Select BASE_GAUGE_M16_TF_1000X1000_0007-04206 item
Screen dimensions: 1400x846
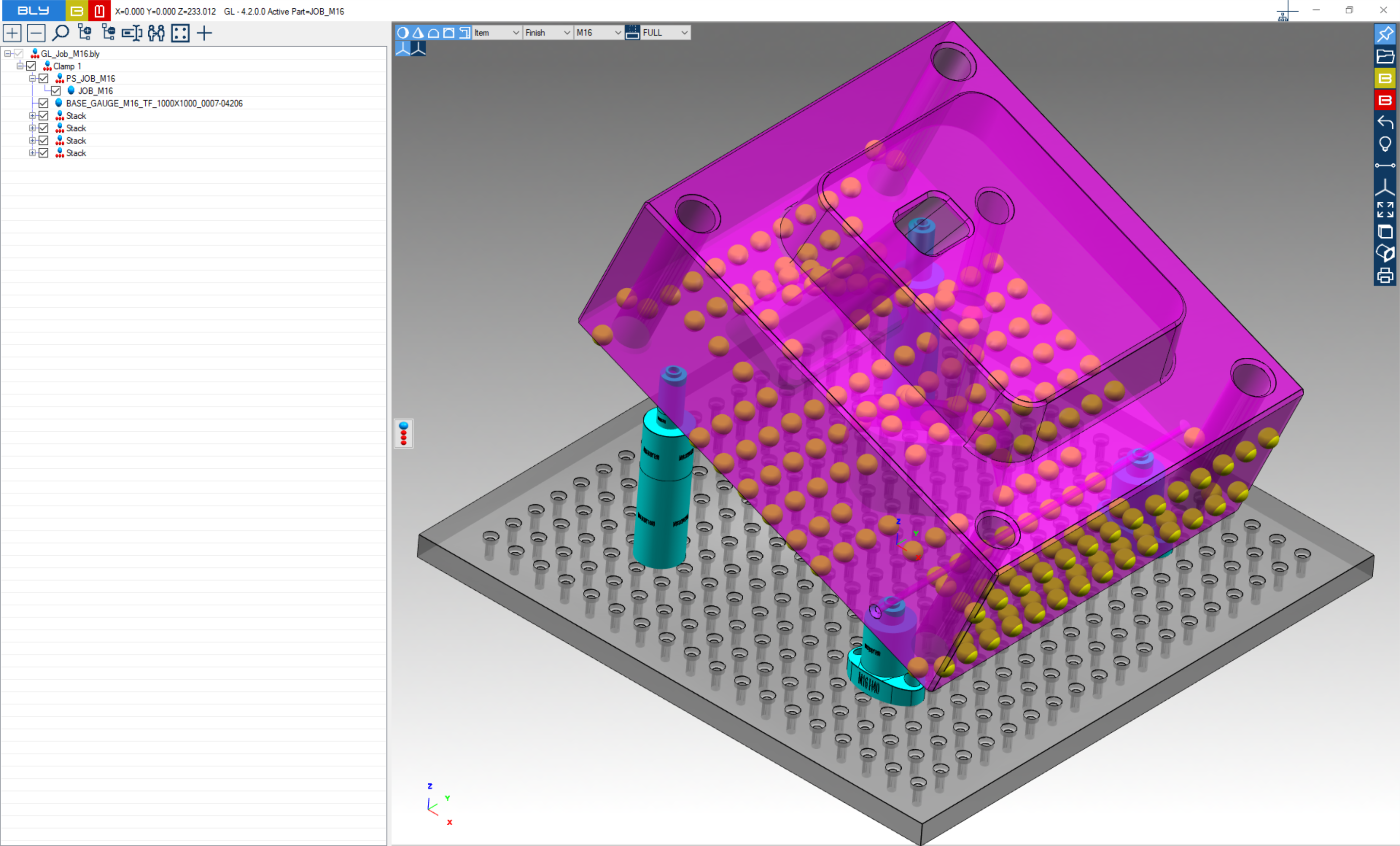[x=155, y=104]
